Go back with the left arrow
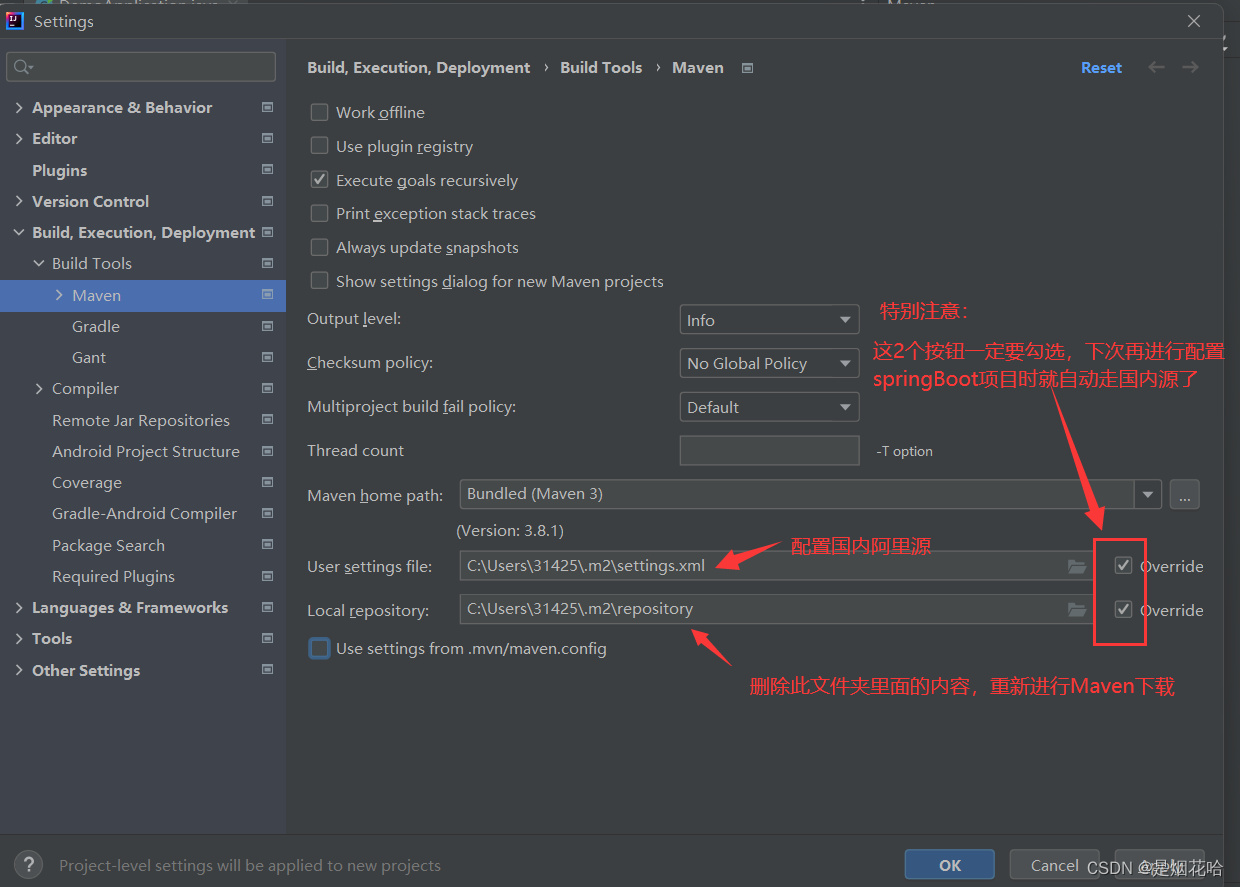1240x887 pixels. [x=1156, y=67]
